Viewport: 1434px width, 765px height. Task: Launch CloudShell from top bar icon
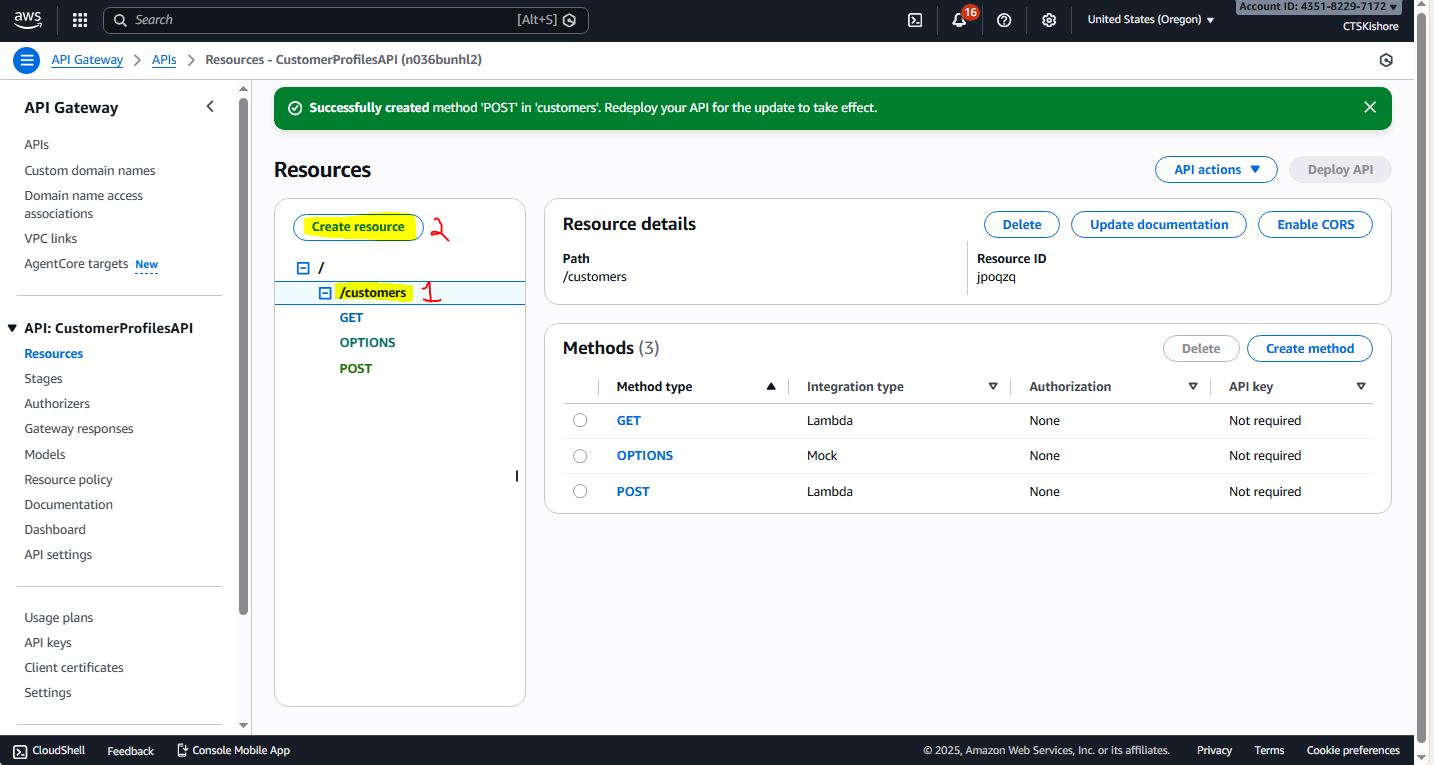point(914,20)
